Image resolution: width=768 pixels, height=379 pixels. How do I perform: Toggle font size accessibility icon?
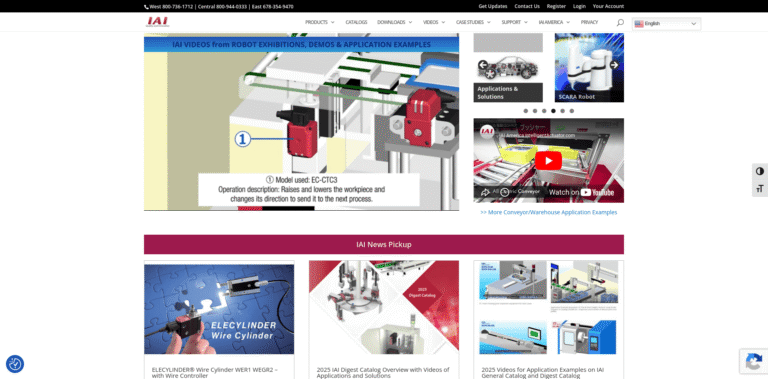tap(760, 189)
